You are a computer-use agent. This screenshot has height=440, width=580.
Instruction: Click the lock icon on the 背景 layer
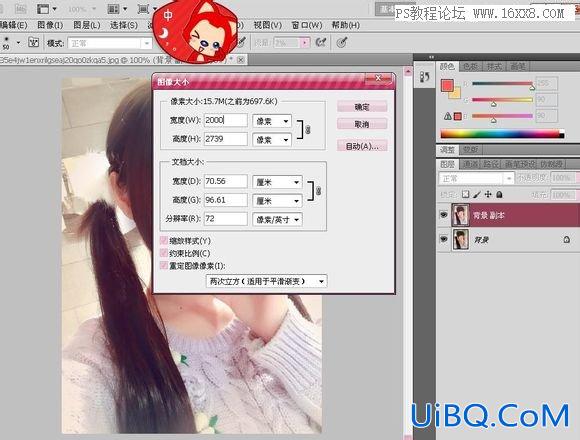pyautogui.click(x=566, y=240)
